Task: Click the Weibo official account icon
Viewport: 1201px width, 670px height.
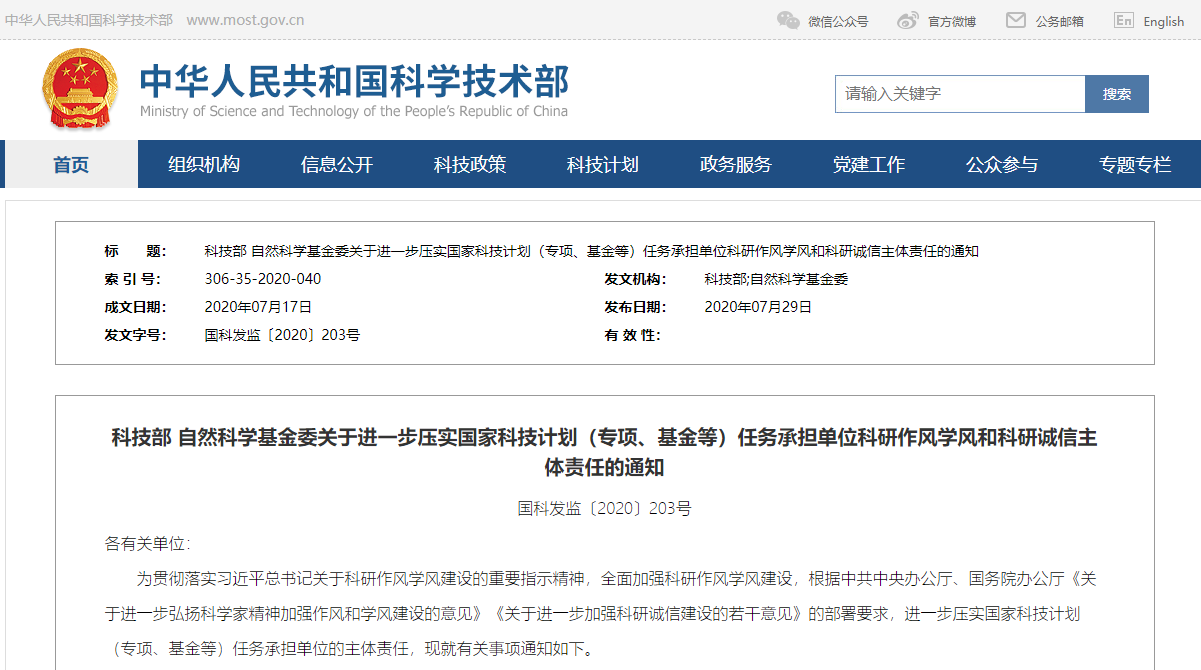Action: (907, 20)
